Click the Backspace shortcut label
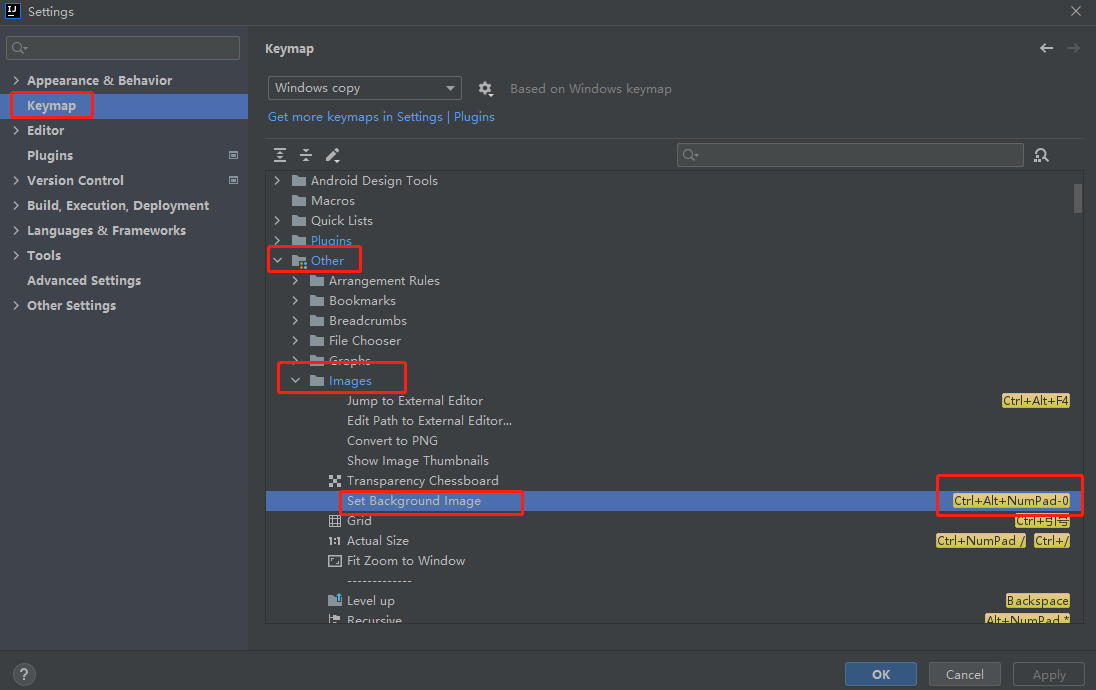Screen dimensions: 1096x690 [1037, 601]
